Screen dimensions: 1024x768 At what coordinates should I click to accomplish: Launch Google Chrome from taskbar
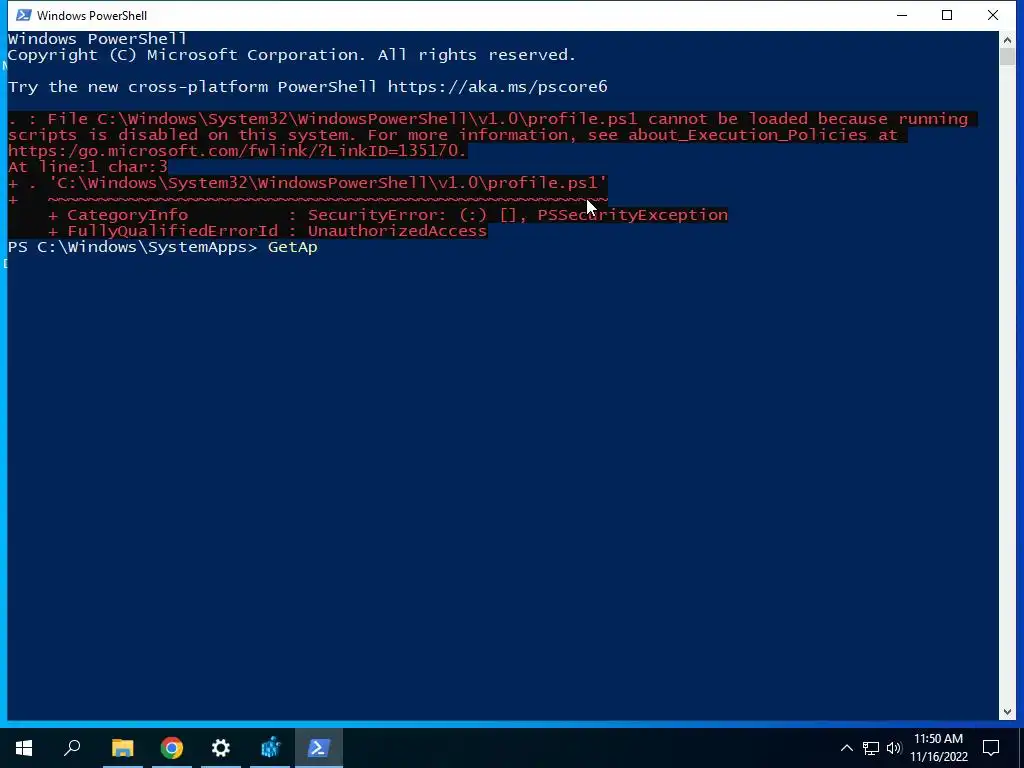pos(172,748)
